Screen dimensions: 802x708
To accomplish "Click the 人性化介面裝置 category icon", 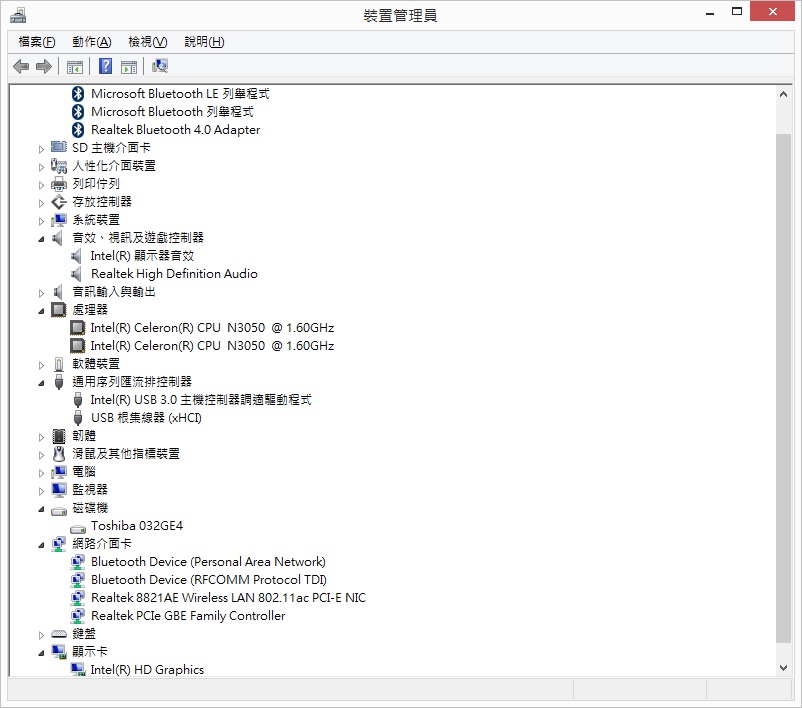I will [59, 166].
